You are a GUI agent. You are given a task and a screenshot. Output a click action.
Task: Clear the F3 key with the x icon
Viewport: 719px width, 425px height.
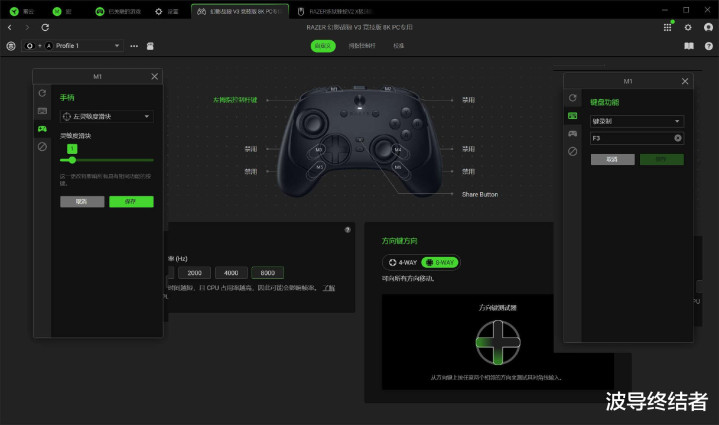pos(678,138)
